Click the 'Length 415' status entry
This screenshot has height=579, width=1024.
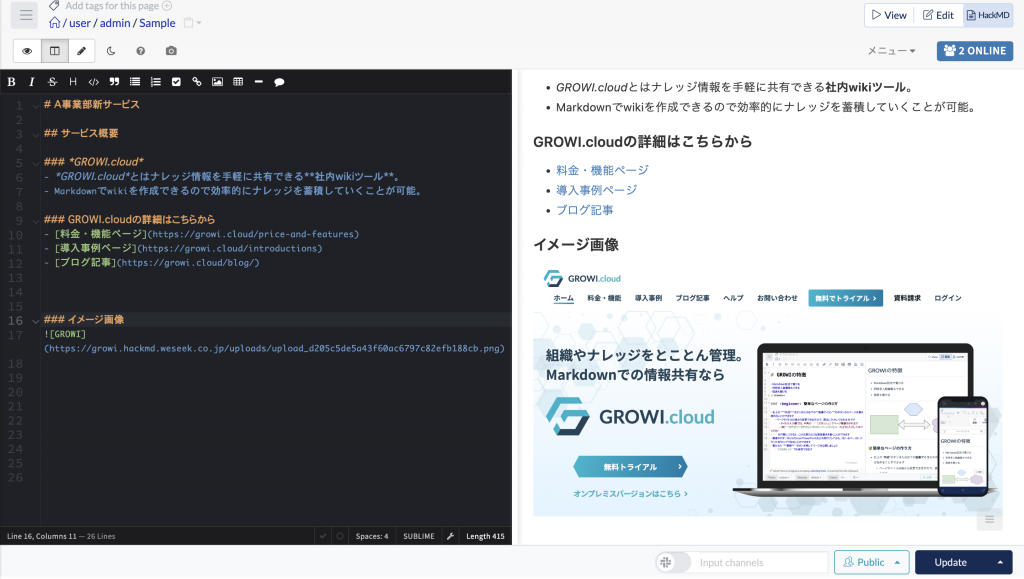click(x=485, y=536)
